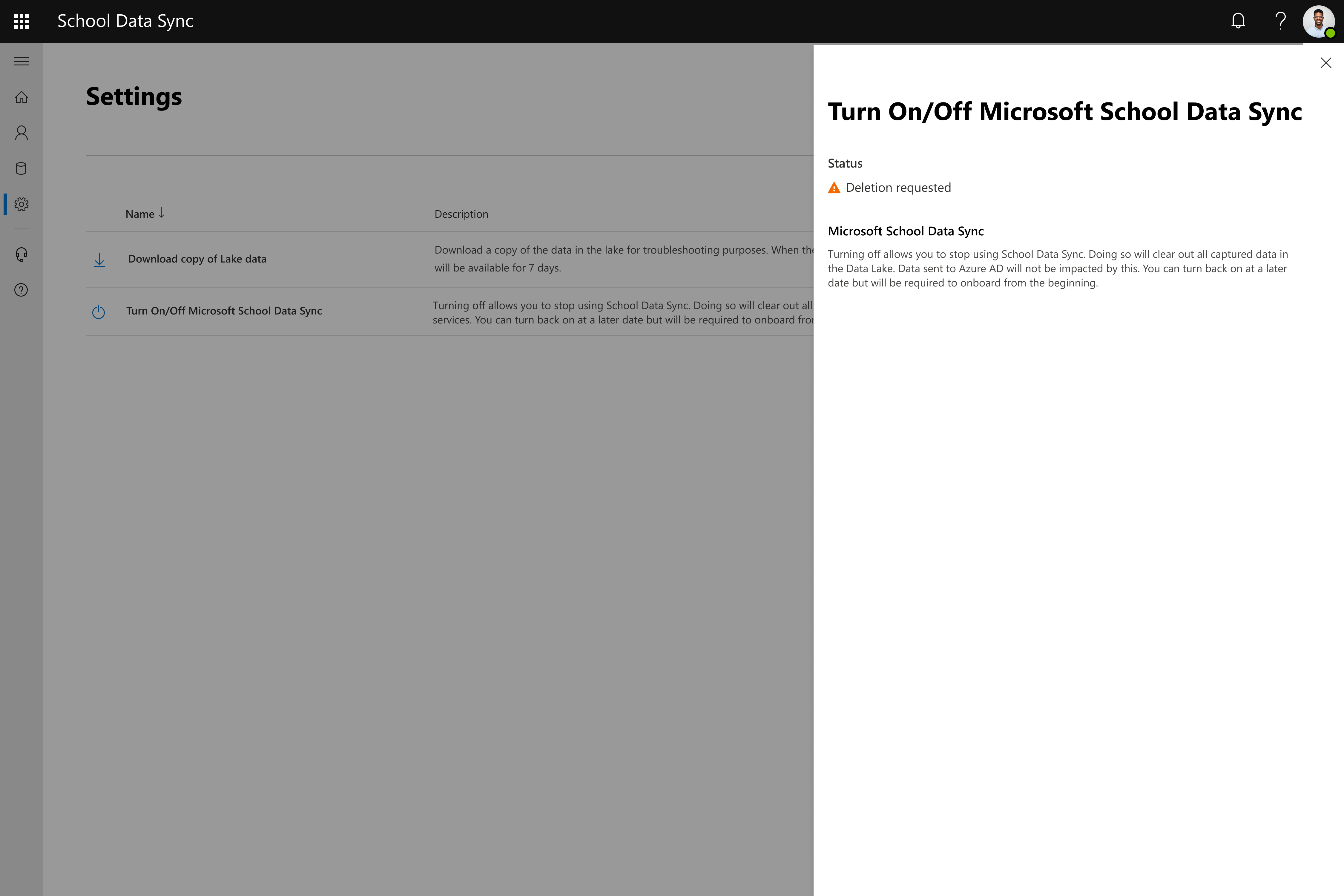Click the Settings page heading
The image size is (1344, 896).
134,97
